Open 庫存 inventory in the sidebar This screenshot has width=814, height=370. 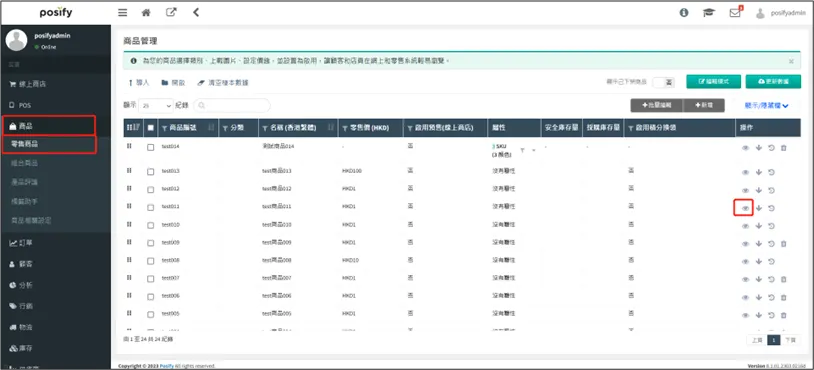56,348
